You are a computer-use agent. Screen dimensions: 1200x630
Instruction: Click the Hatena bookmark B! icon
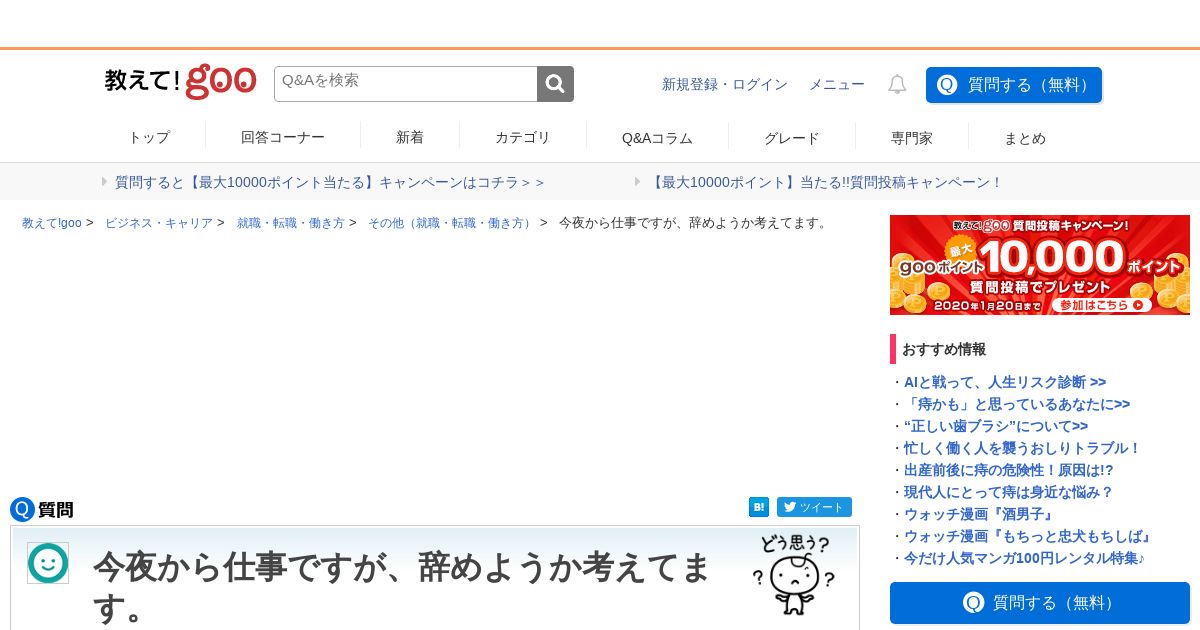[759, 507]
